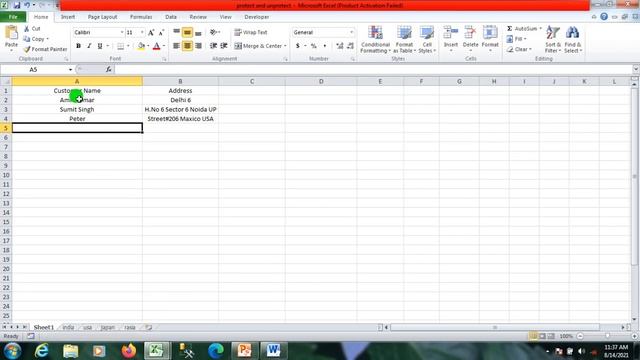This screenshot has height=360, width=640.
Task: Open the File tab
Action: click(x=13, y=17)
